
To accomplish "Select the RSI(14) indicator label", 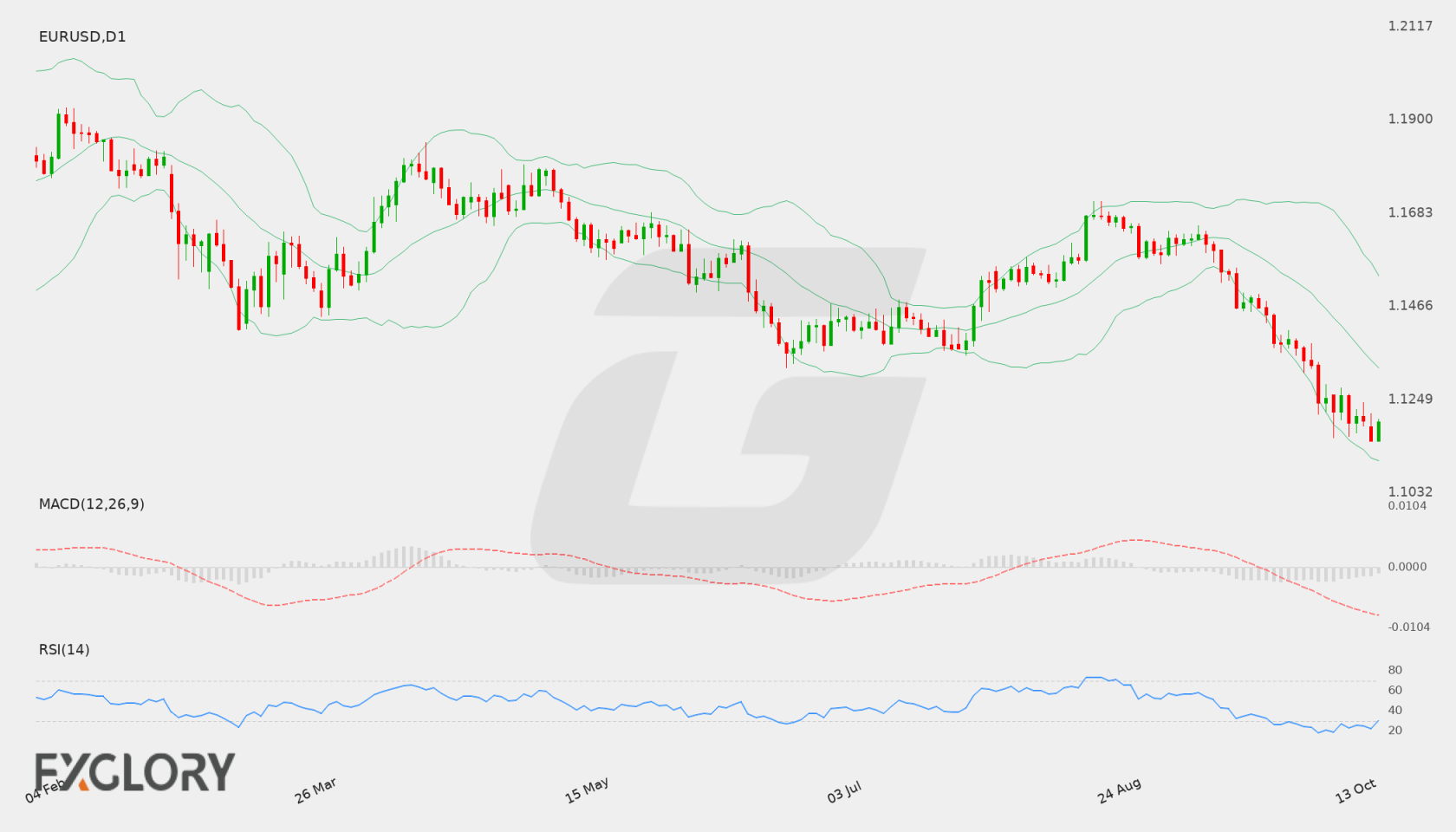I will (x=64, y=649).
